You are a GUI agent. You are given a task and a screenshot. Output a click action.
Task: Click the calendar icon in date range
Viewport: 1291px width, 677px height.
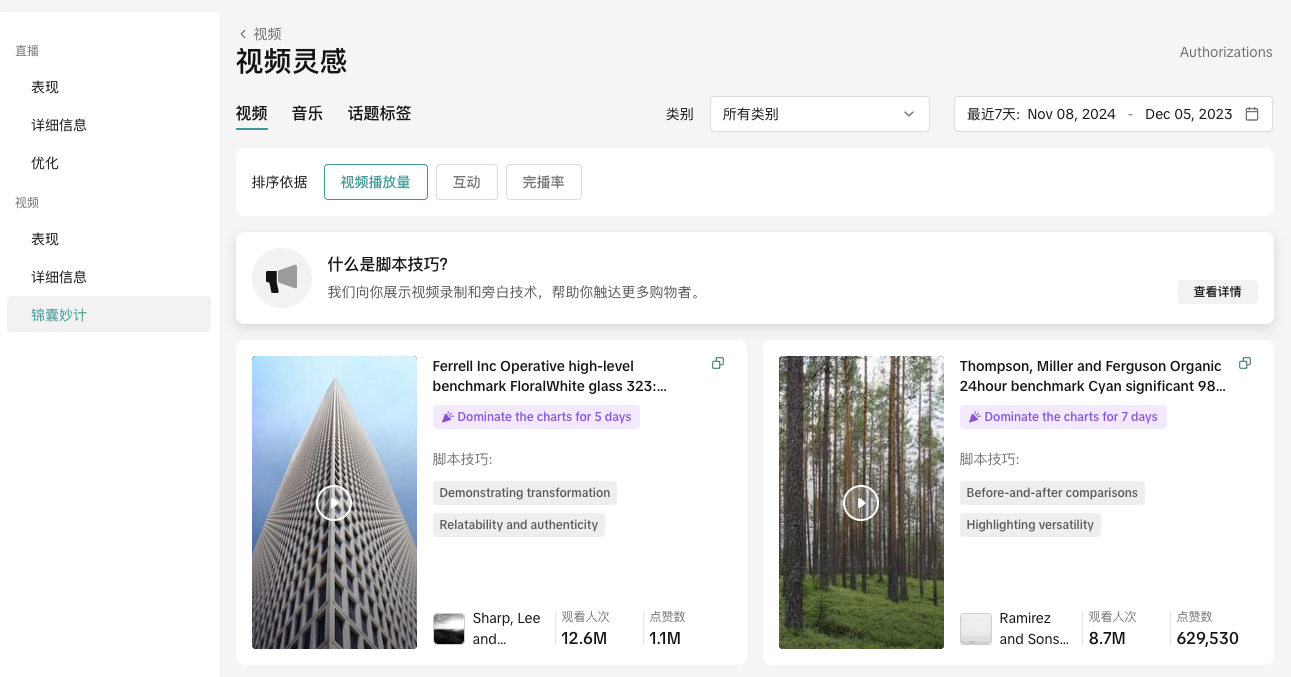click(x=1251, y=114)
